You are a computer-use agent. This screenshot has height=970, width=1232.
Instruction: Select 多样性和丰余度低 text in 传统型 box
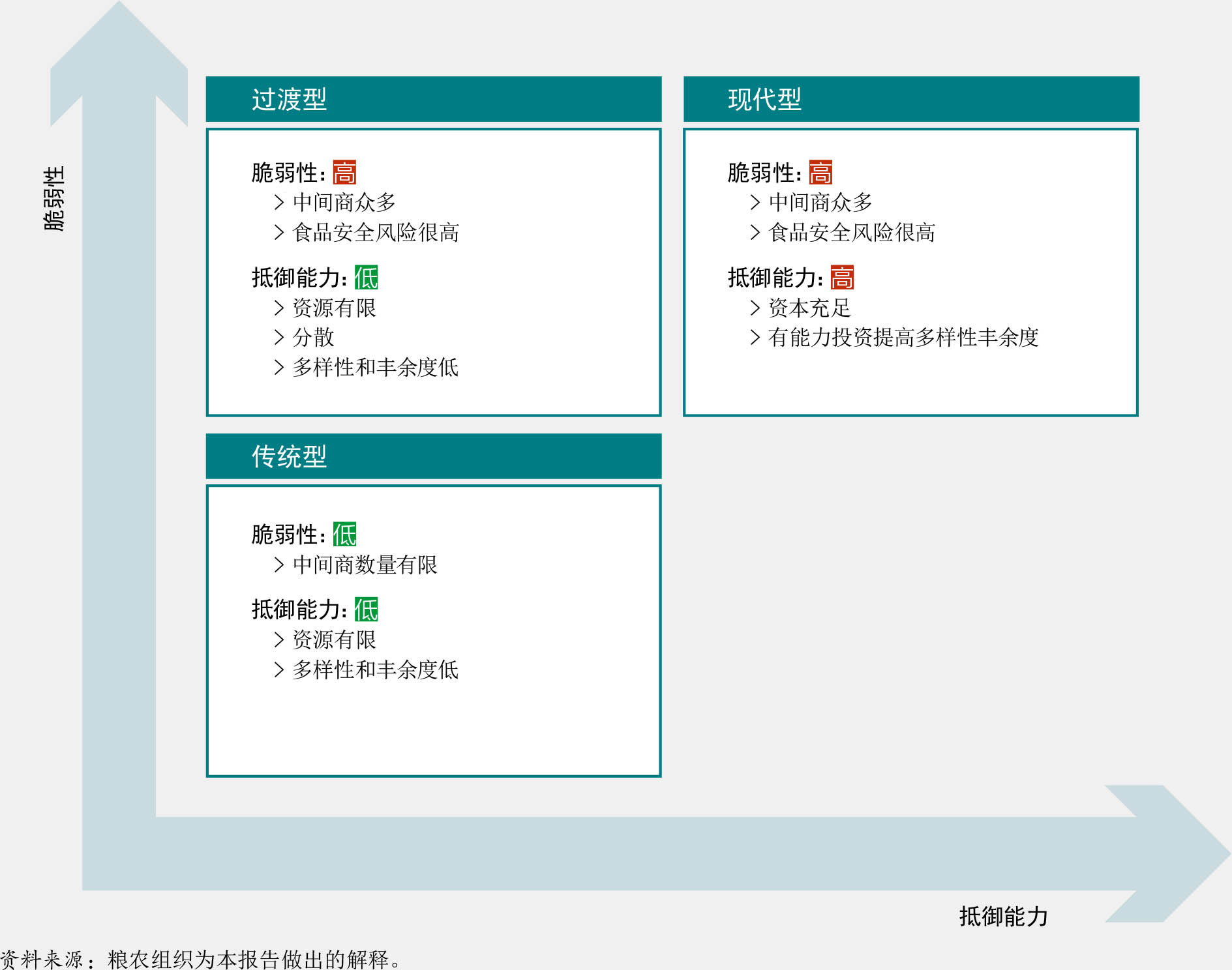click(376, 669)
